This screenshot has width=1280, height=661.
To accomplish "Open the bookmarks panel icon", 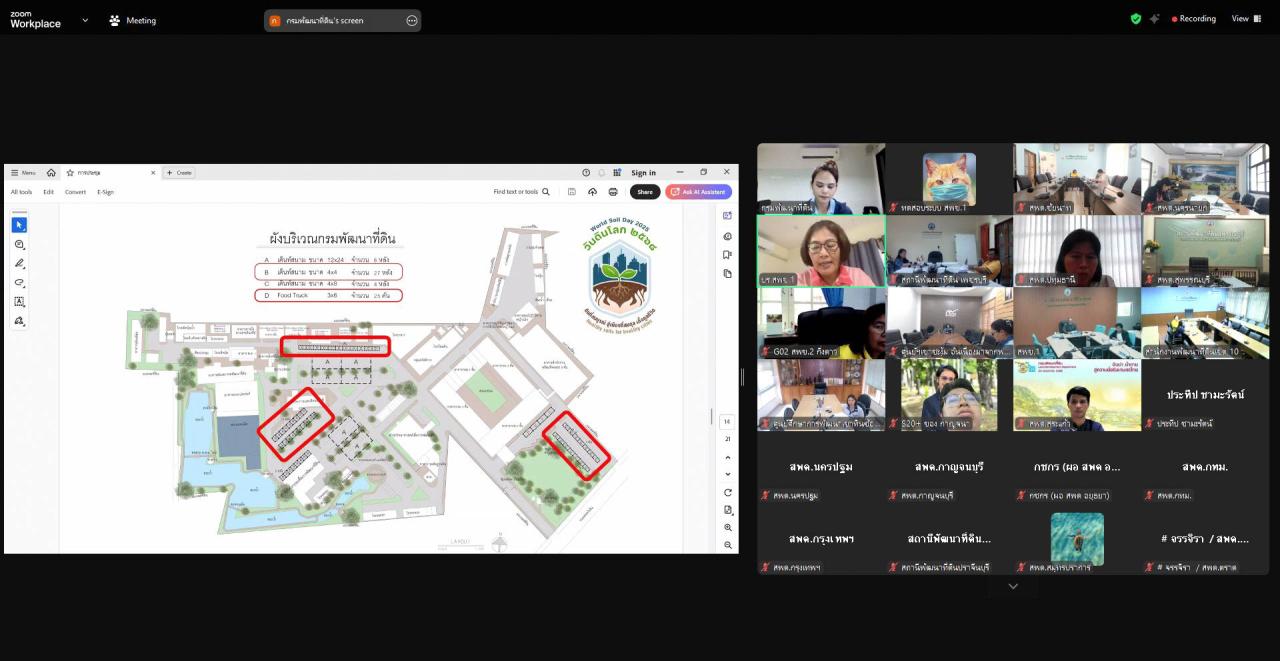I will tap(728, 255).
